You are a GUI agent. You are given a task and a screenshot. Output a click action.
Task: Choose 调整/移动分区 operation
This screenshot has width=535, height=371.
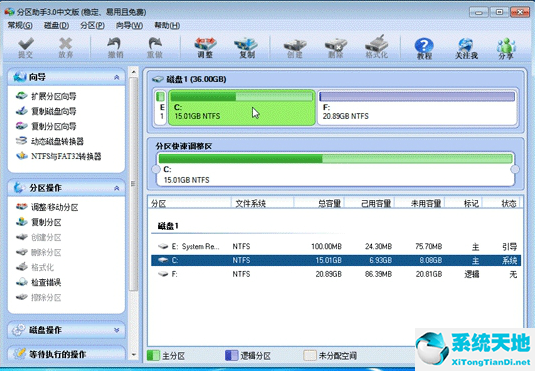47,207
